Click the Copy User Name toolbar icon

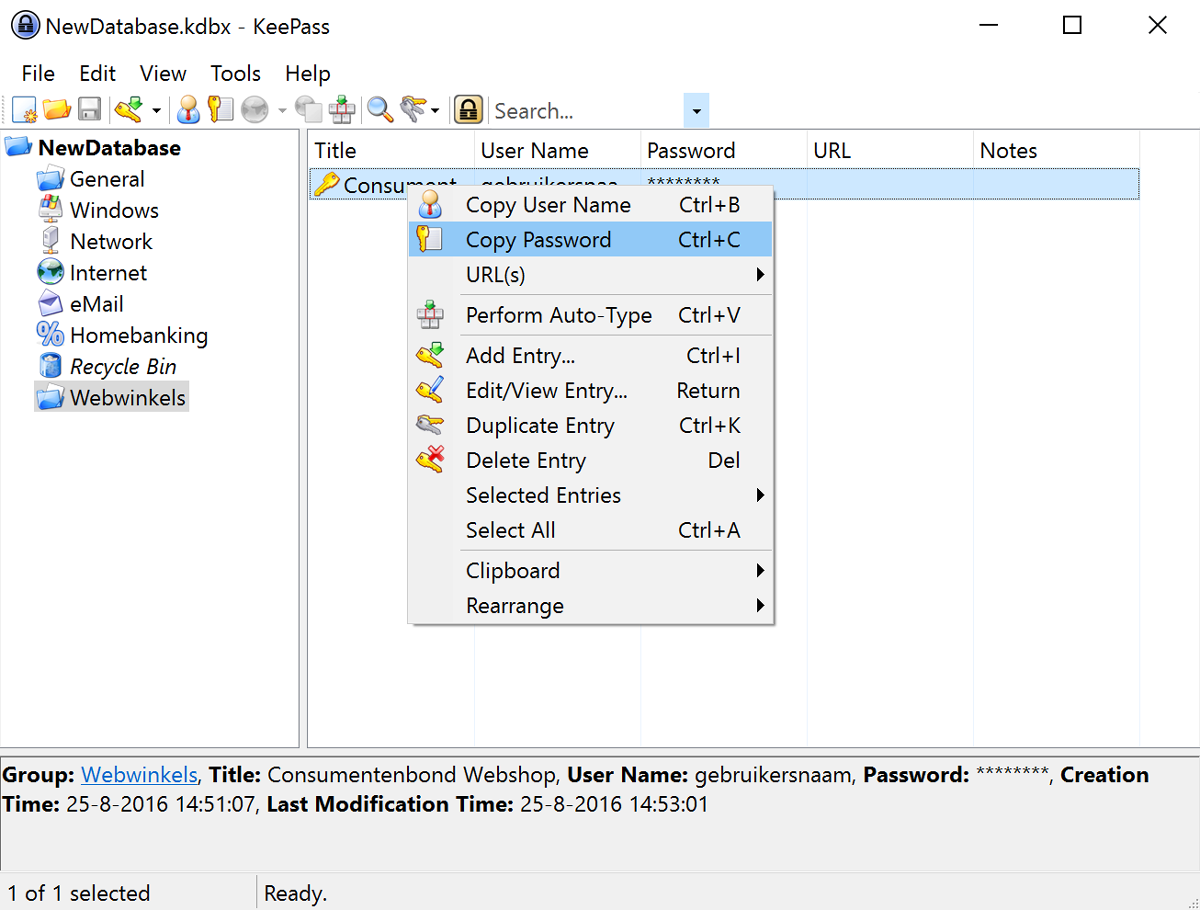(x=188, y=110)
